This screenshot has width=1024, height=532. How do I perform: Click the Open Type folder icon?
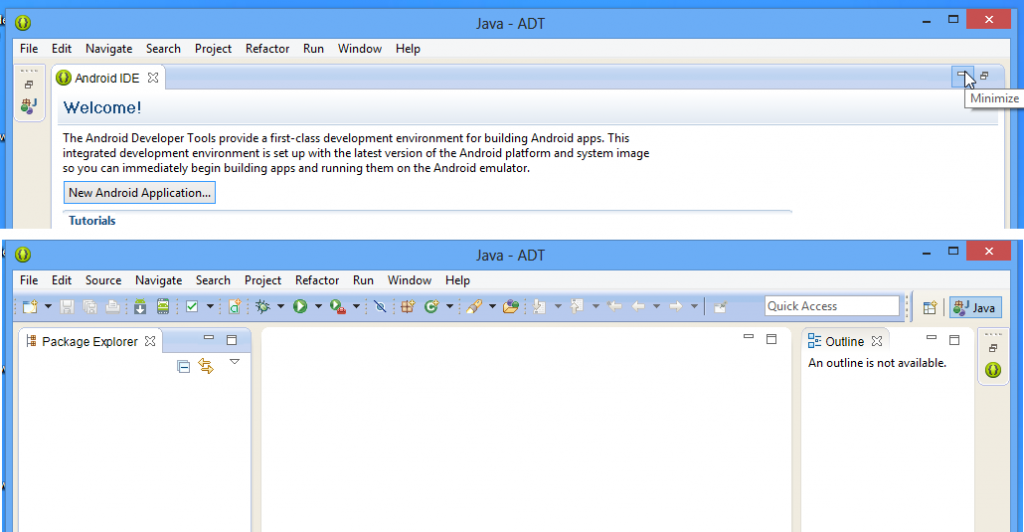pos(511,306)
